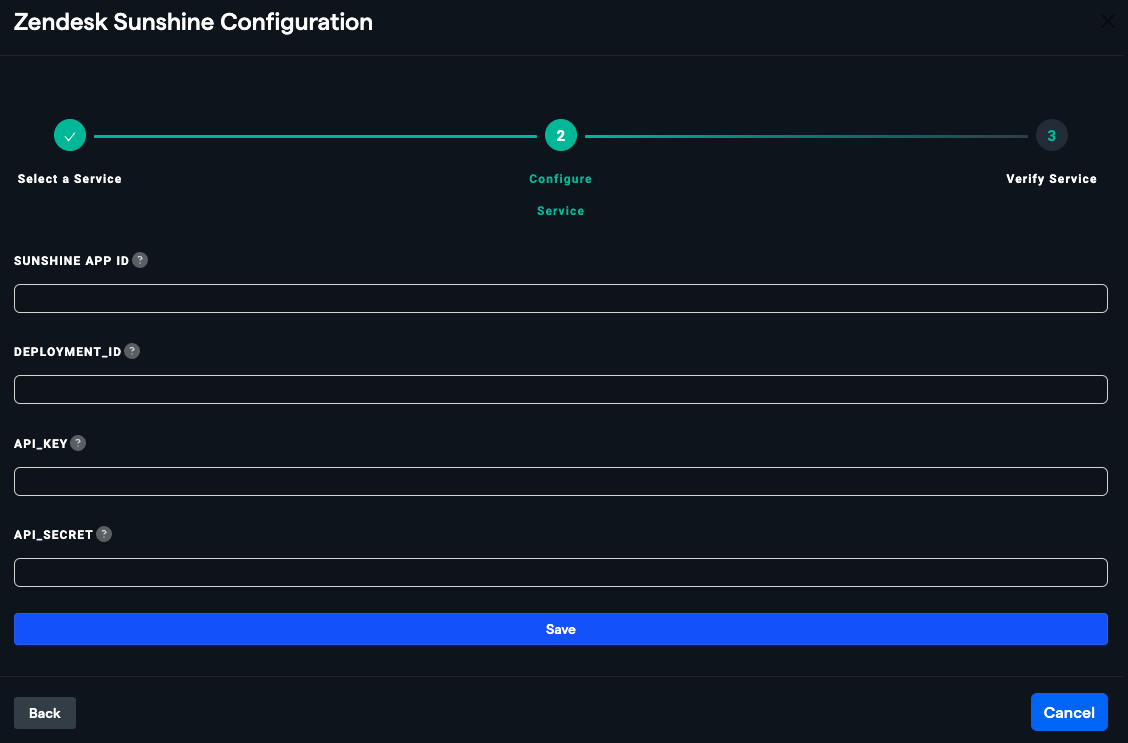The height and width of the screenshot is (743, 1128).
Task: Cancel the configuration process
Action: [x=1069, y=712]
